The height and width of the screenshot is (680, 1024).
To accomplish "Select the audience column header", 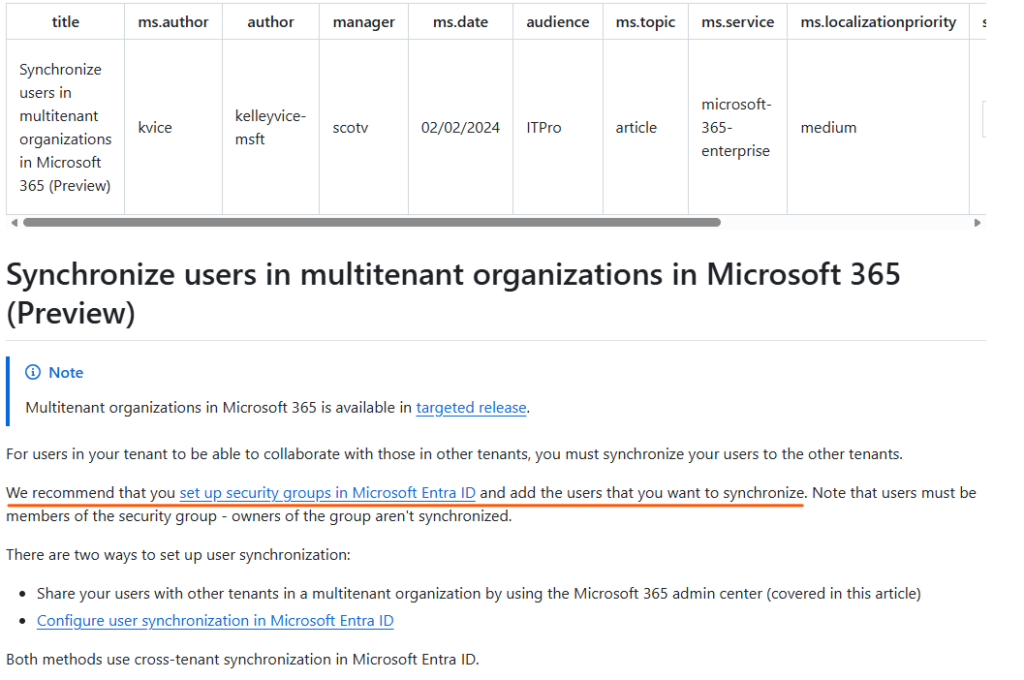I will [558, 22].
